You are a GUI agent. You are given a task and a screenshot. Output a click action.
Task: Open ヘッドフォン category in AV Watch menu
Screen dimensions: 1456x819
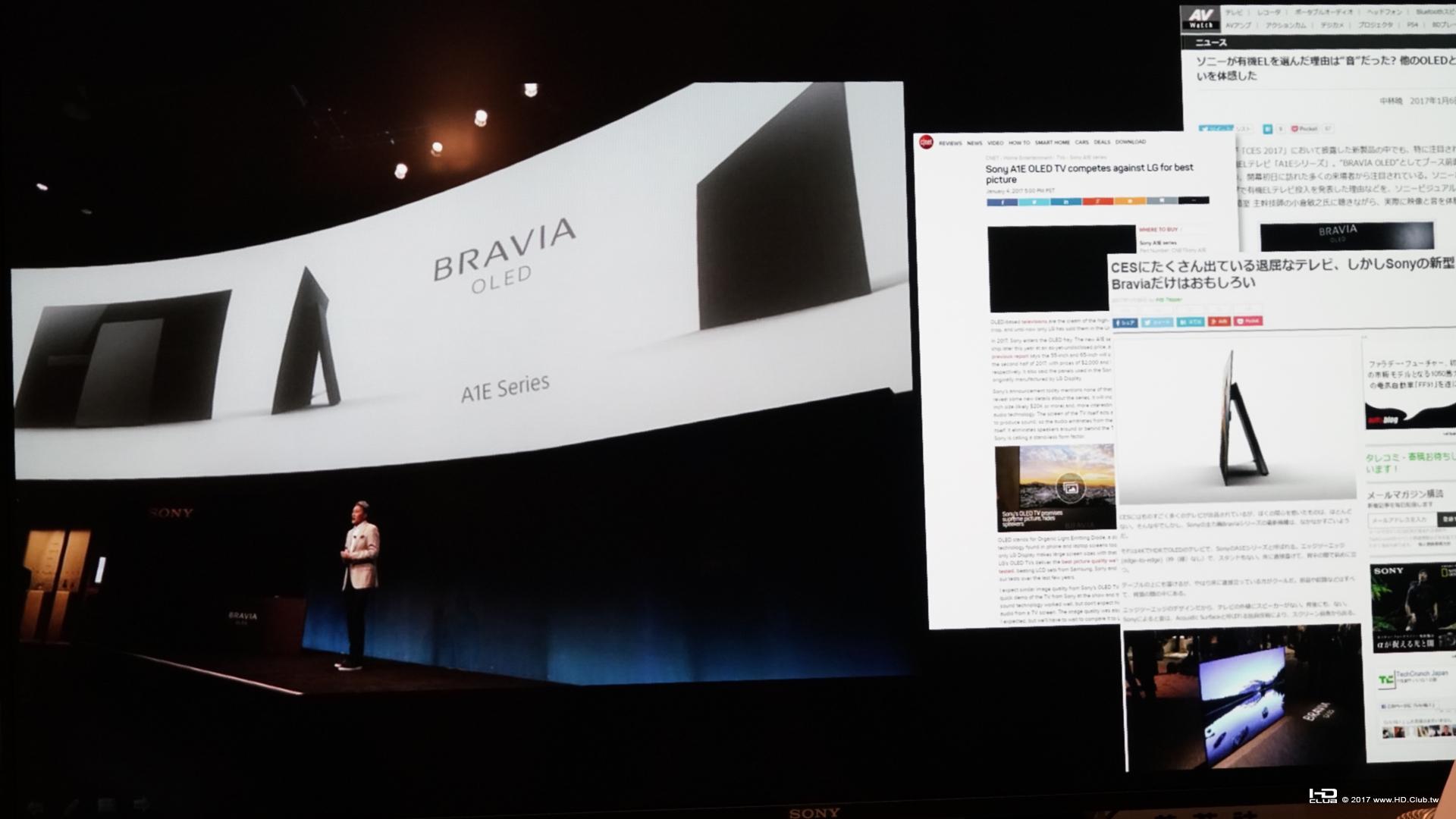pos(1384,12)
